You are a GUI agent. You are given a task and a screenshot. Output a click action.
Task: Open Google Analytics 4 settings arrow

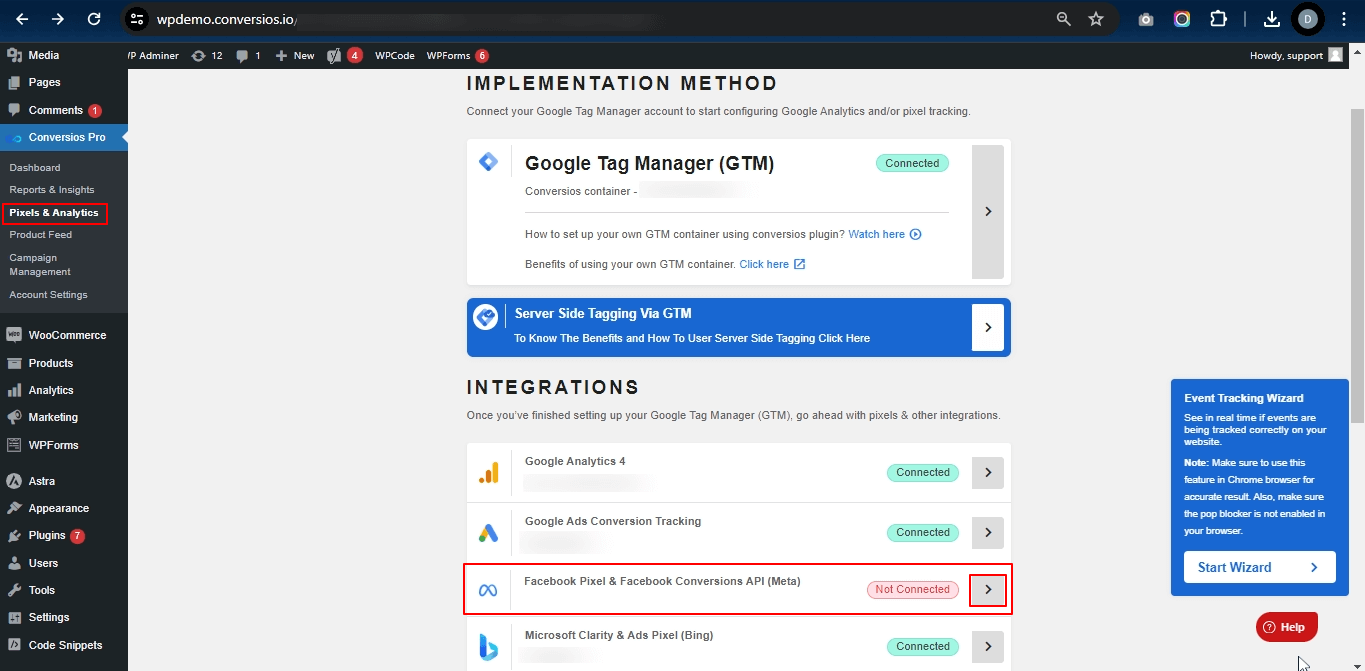pos(988,473)
